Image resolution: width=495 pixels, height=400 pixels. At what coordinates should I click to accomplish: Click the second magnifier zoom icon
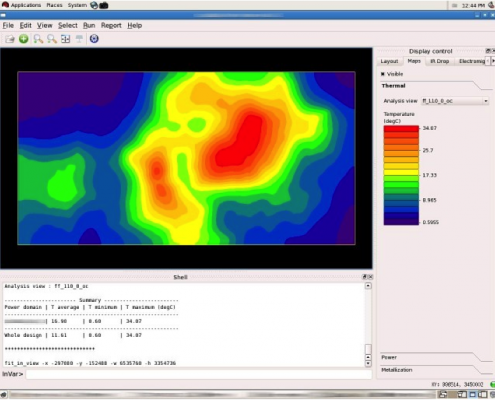coord(52,39)
